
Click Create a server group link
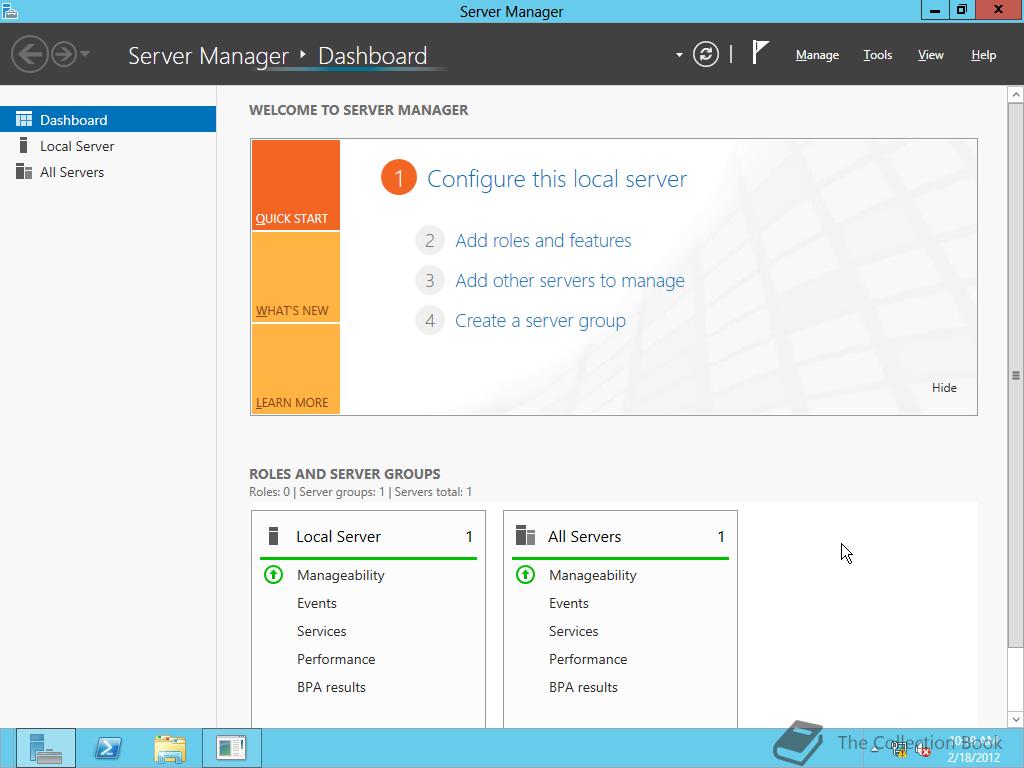tap(540, 321)
